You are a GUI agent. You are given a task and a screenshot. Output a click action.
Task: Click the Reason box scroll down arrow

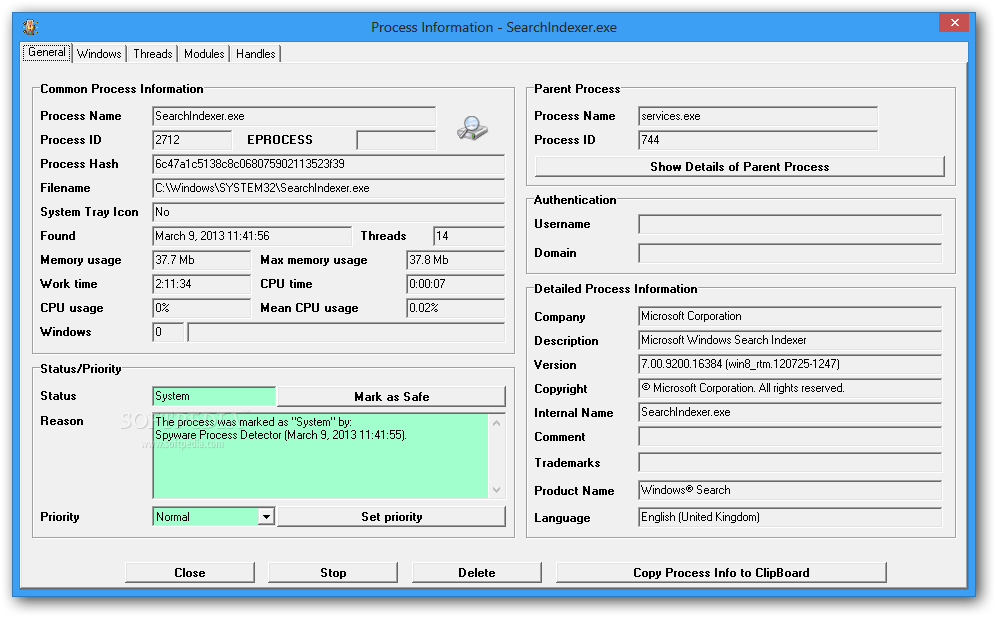click(497, 490)
